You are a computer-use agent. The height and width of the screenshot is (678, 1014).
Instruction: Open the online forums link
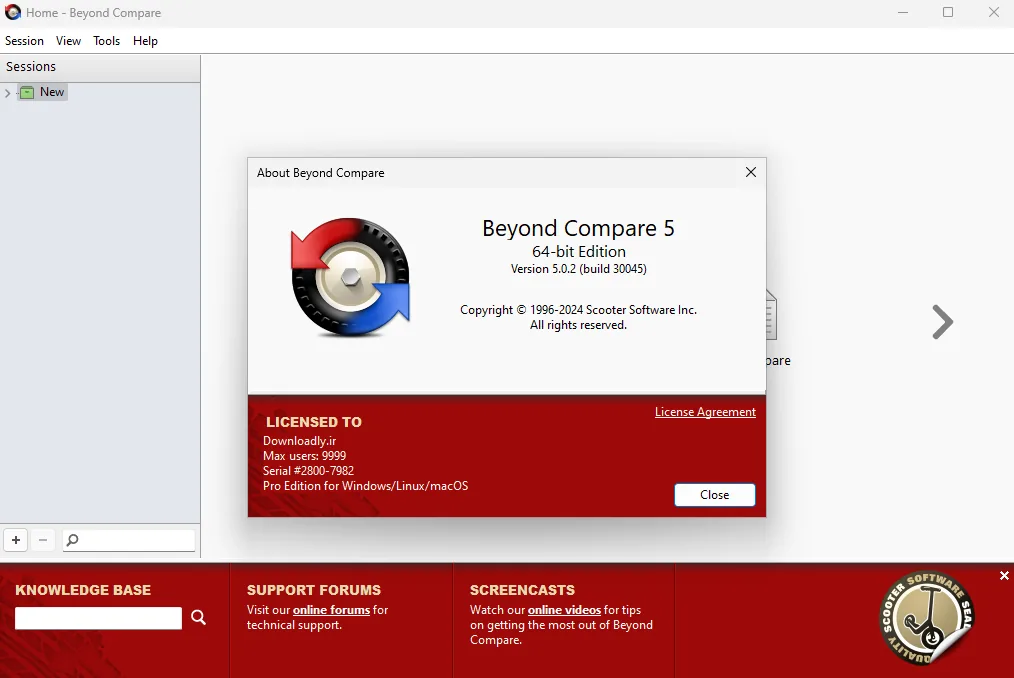[x=331, y=610]
